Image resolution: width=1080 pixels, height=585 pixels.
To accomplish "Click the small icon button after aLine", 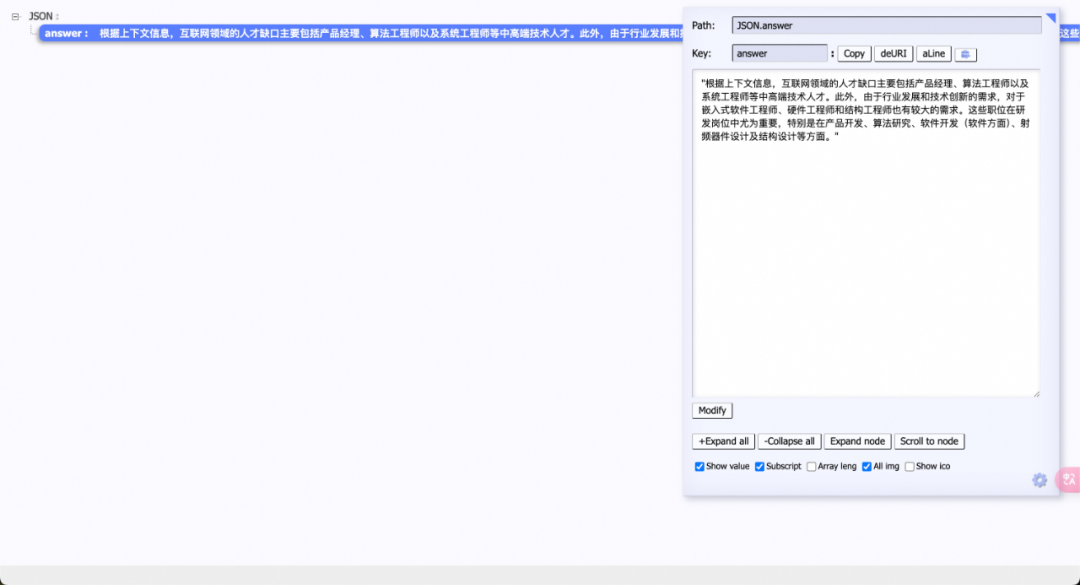I will [x=965, y=54].
